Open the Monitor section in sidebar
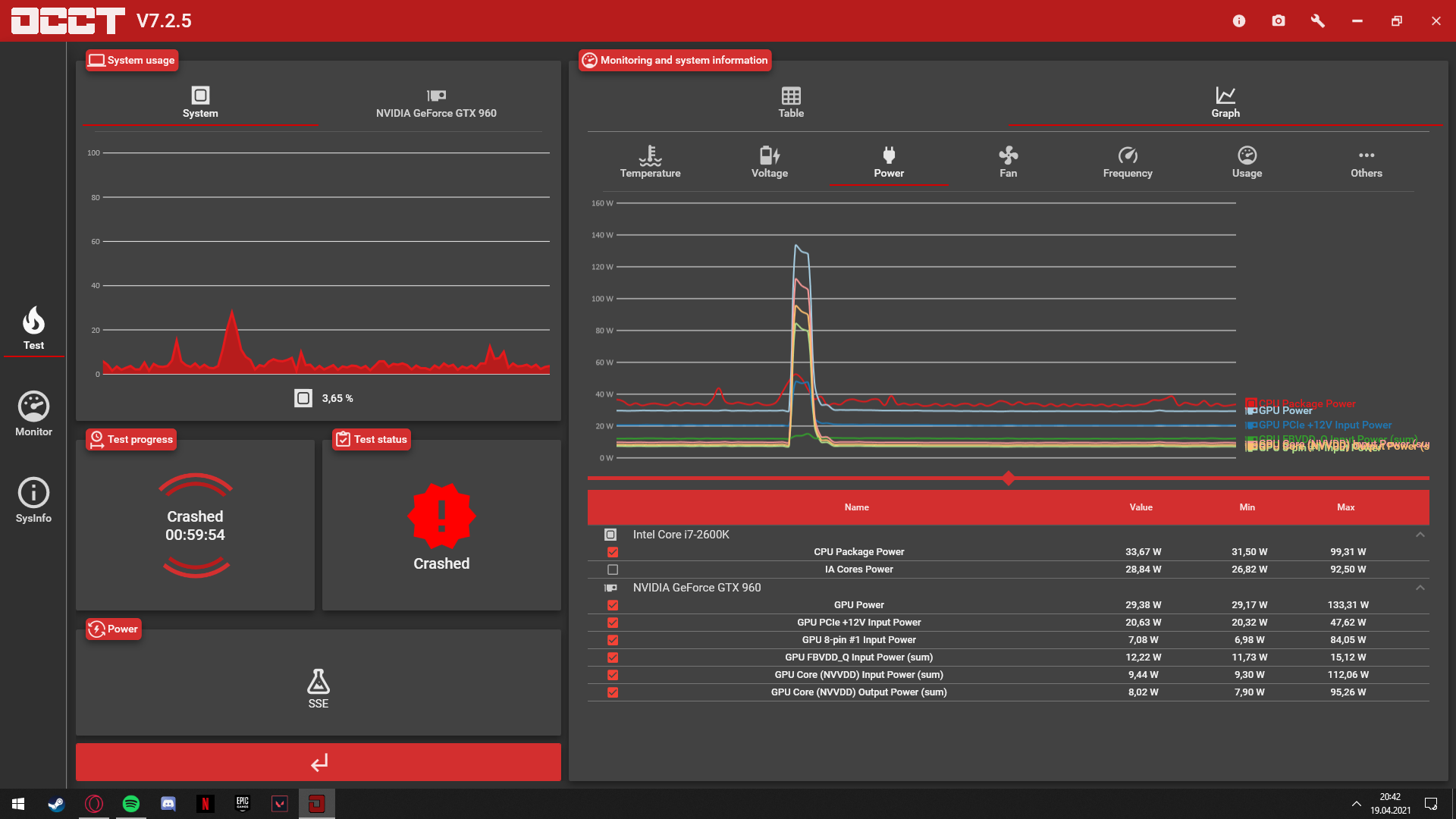 click(33, 414)
